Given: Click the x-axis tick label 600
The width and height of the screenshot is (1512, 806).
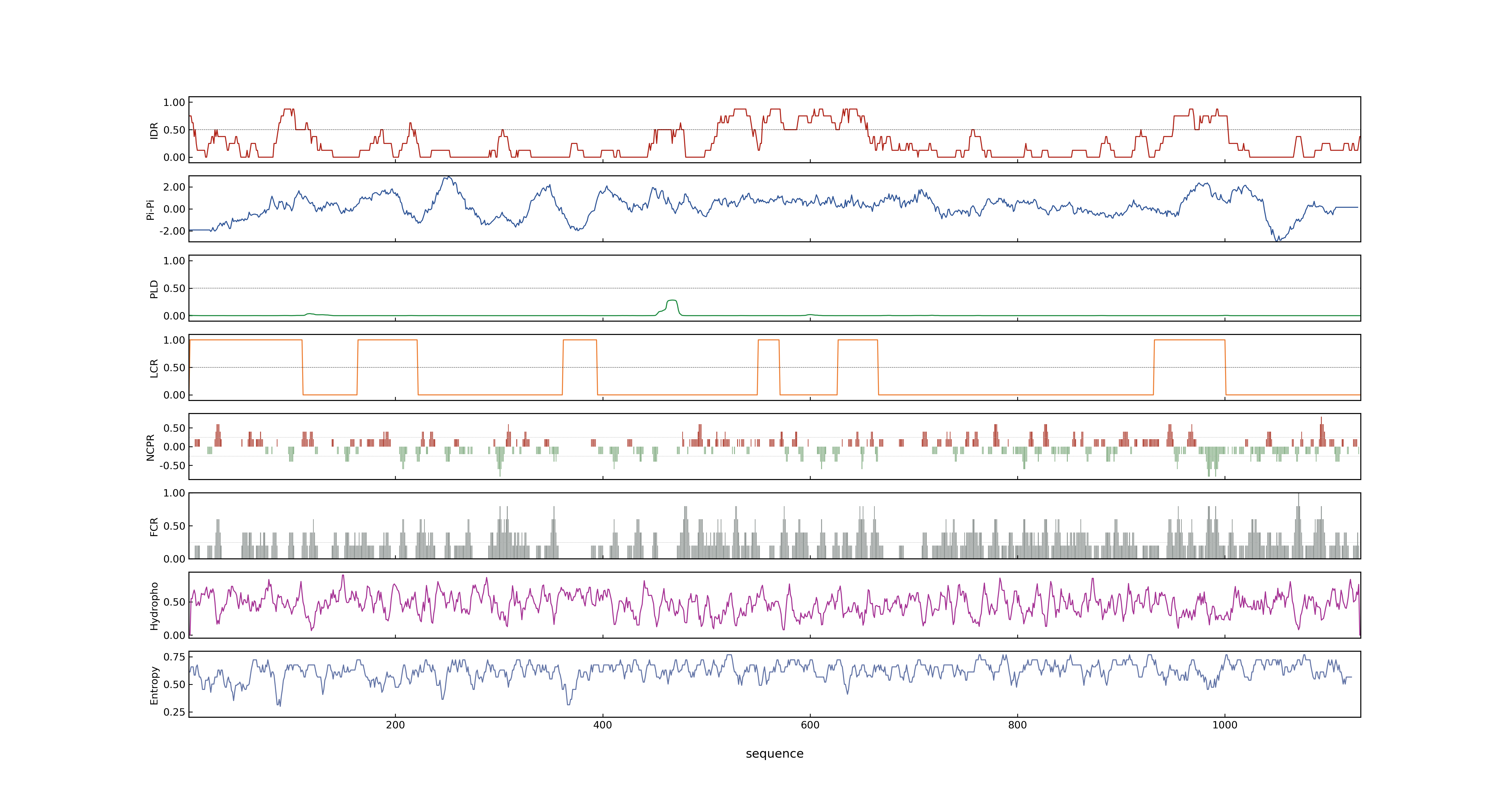Looking at the screenshot, I should (x=810, y=725).
